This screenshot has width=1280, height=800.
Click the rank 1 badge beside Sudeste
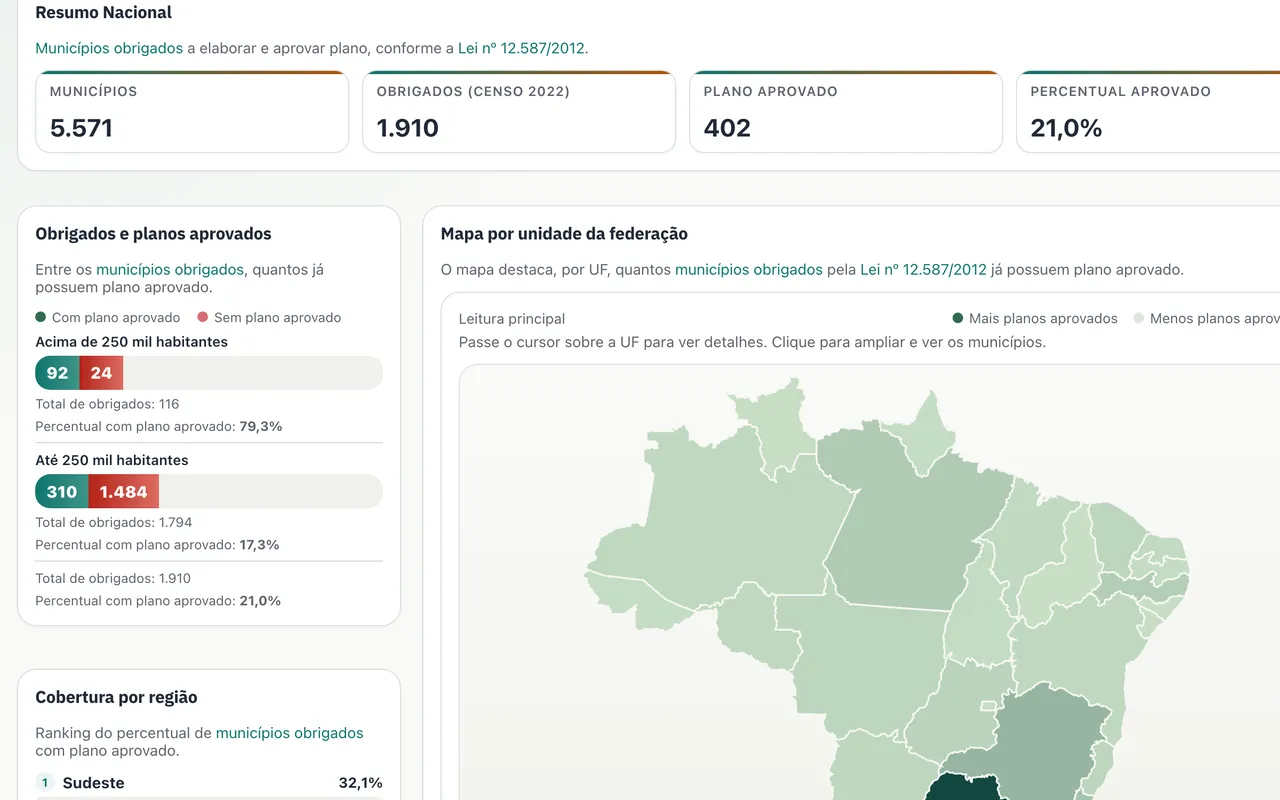[x=44, y=783]
